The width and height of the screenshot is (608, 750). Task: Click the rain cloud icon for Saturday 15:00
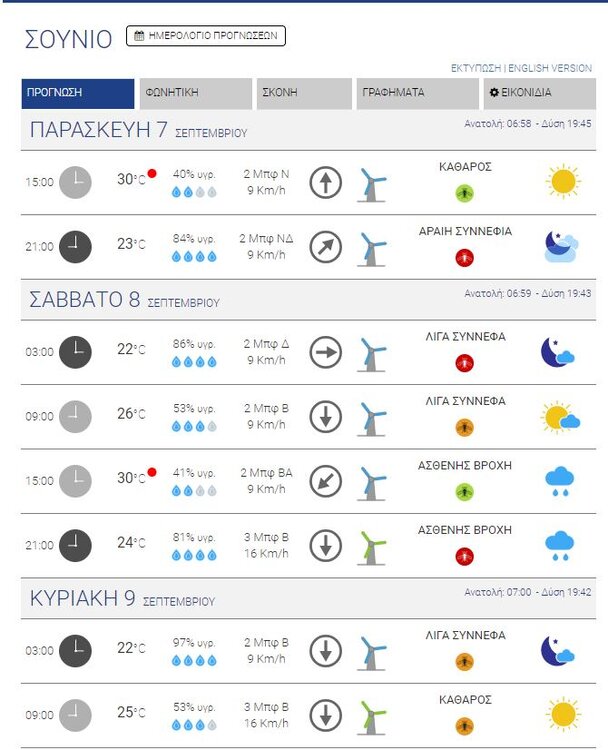[x=560, y=482]
